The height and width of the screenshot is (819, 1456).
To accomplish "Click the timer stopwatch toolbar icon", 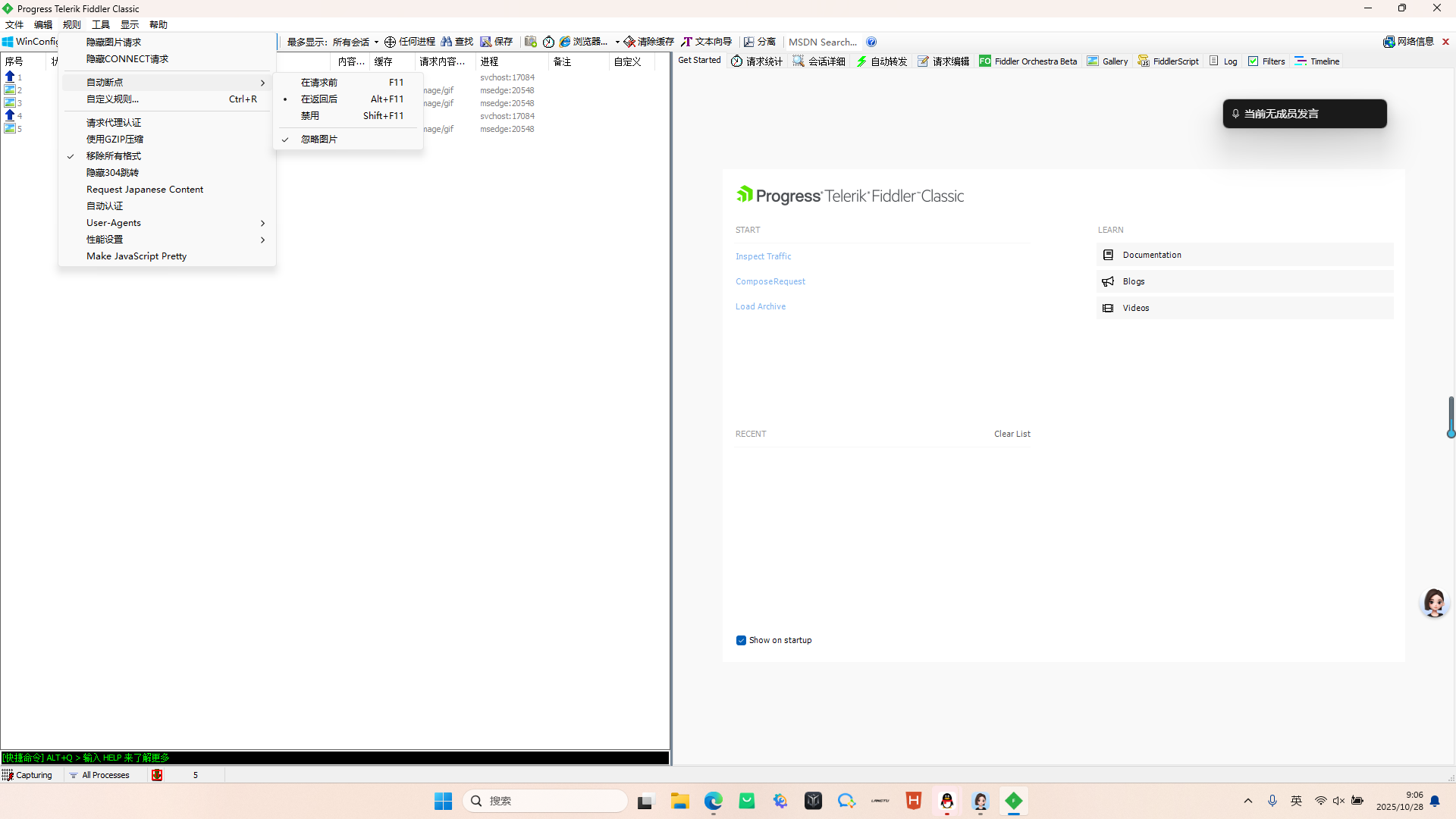I will point(548,42).
